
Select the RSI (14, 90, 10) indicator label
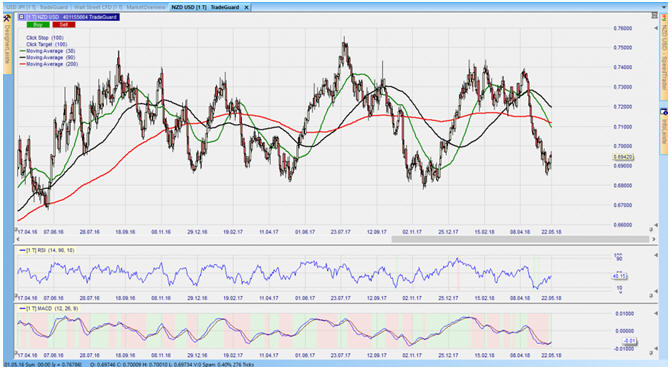pos(47,250)
